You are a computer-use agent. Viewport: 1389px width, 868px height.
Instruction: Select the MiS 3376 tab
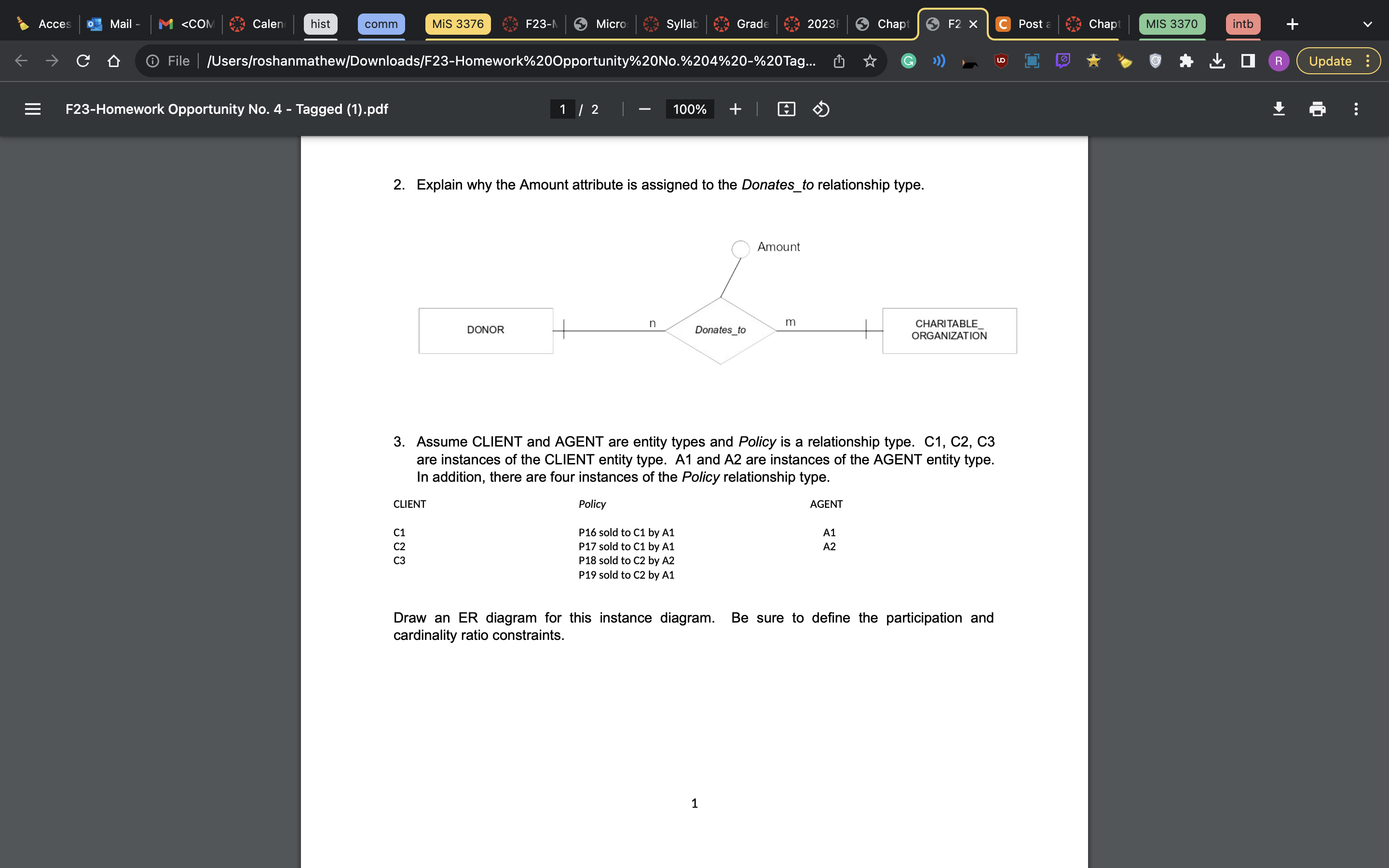[457, 24]
